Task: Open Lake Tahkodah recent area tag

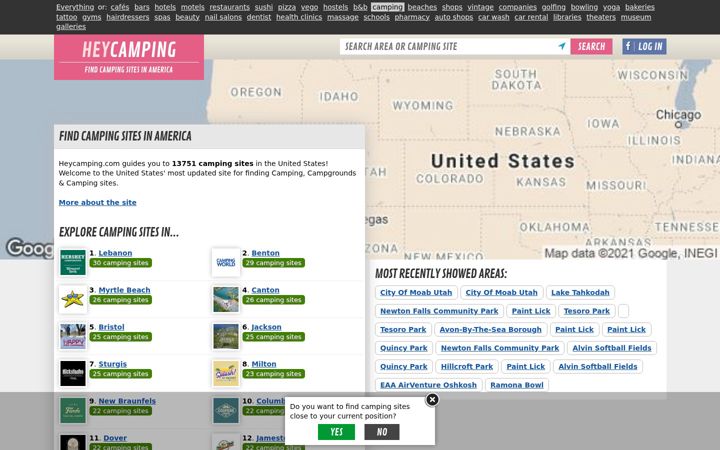Action: coord(580,292)
